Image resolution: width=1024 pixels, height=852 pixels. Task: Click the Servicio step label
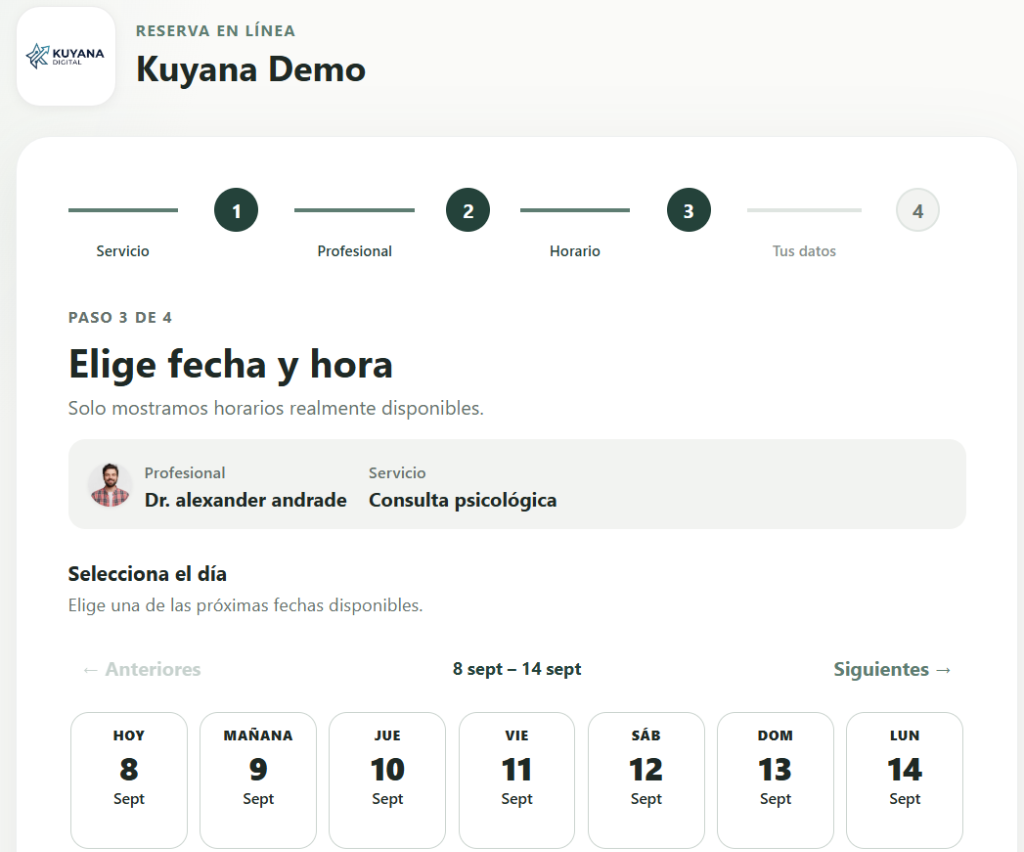click(123, 251)
